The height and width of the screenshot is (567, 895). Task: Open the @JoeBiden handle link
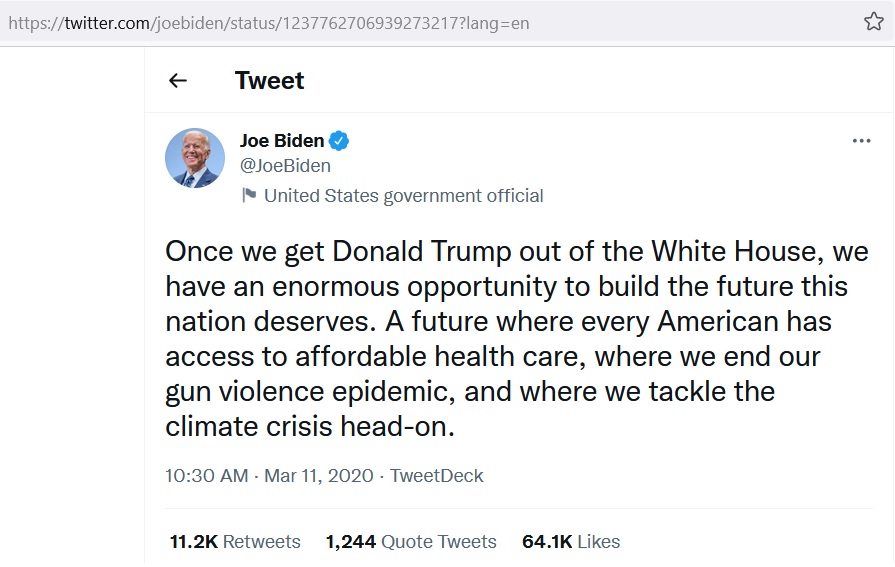[285, 166]
